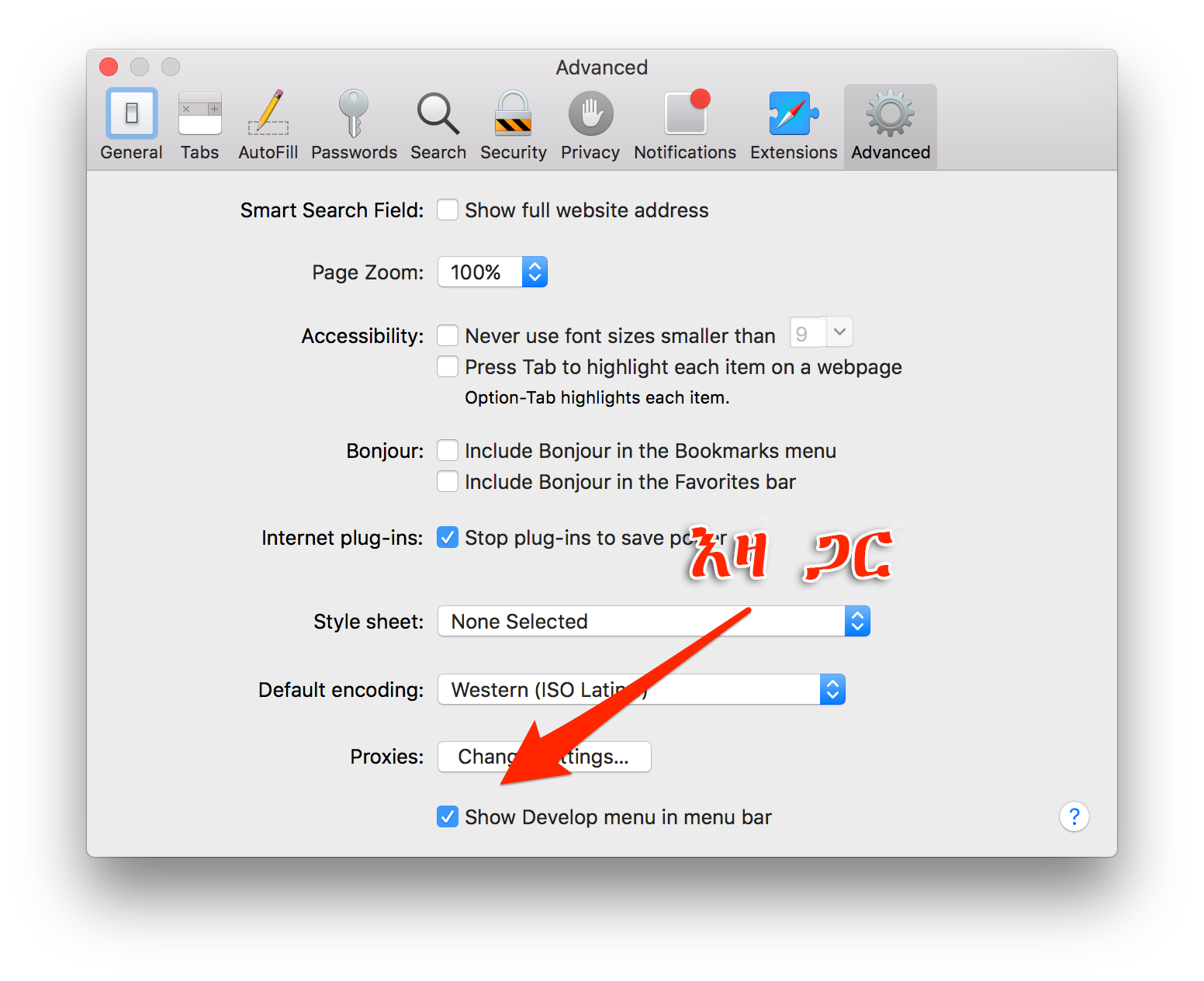
Task: Uncheck Stop plug-ins to save power
Action: coord(448,537)
